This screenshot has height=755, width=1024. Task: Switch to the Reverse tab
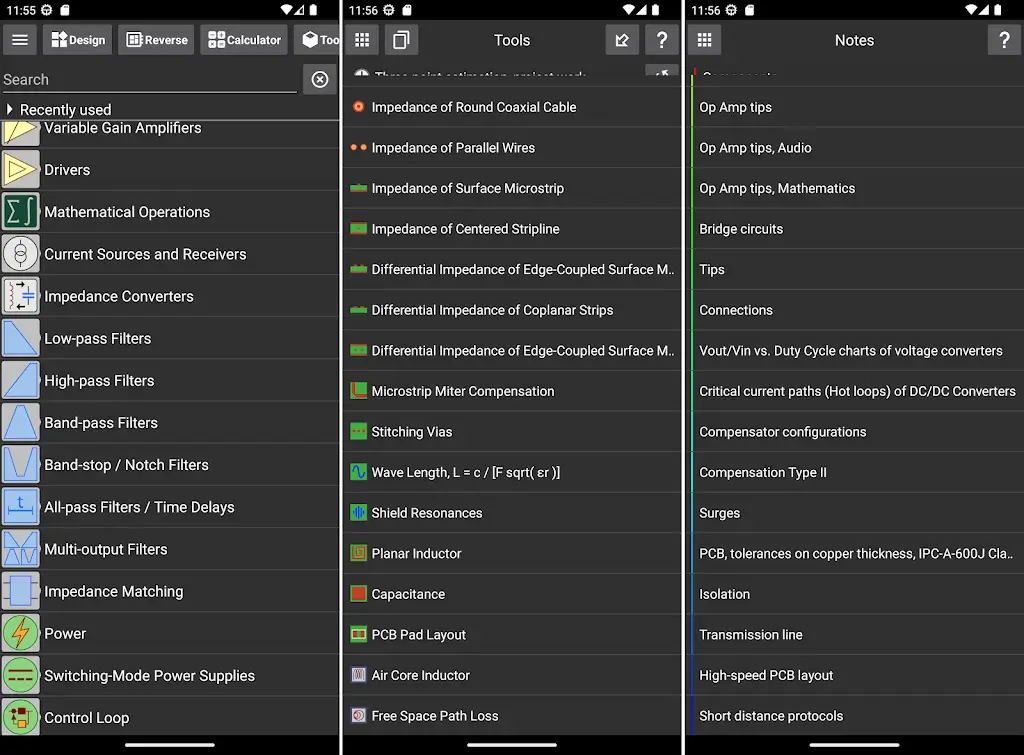(156, 40)
